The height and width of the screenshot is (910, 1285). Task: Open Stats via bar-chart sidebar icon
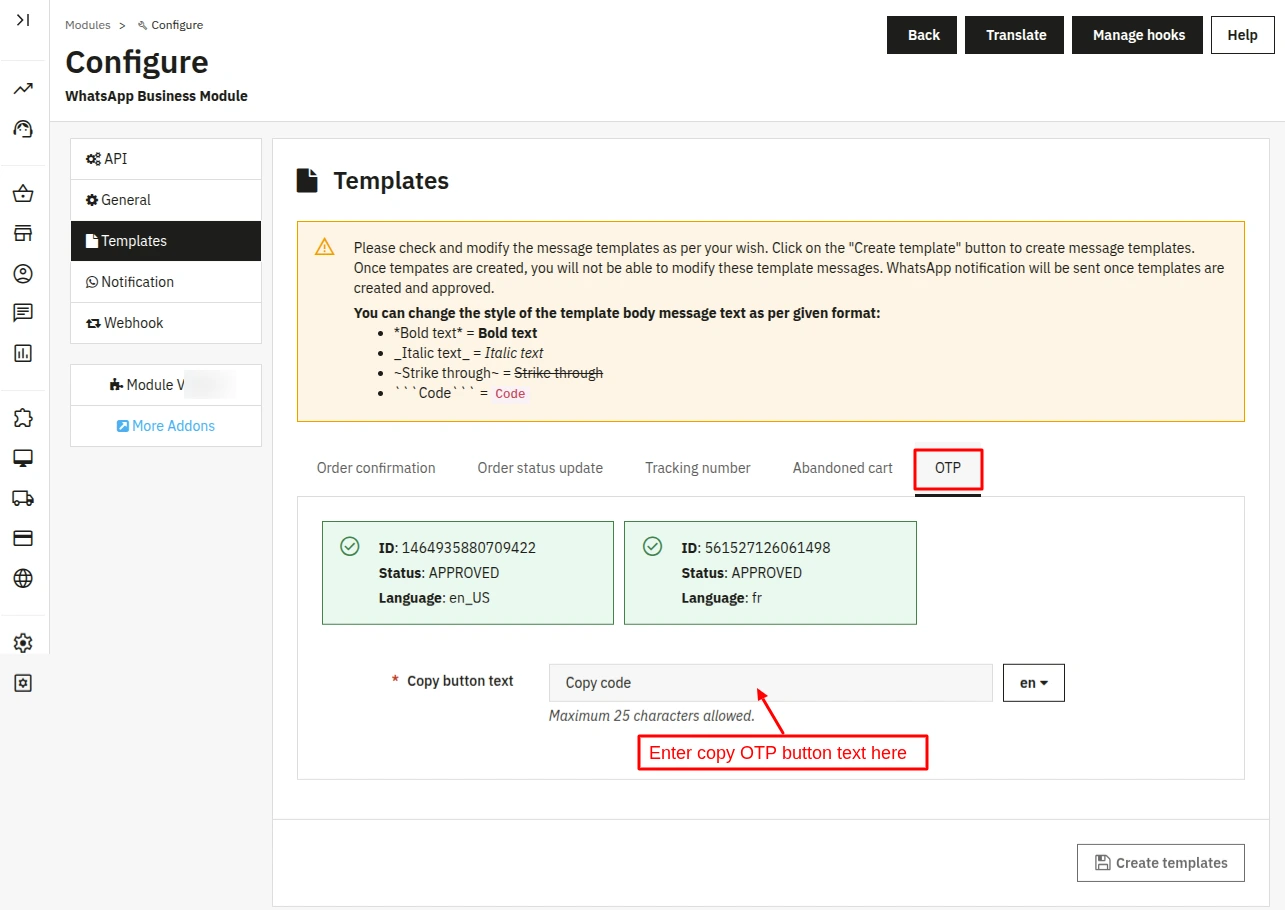point(23,353)
